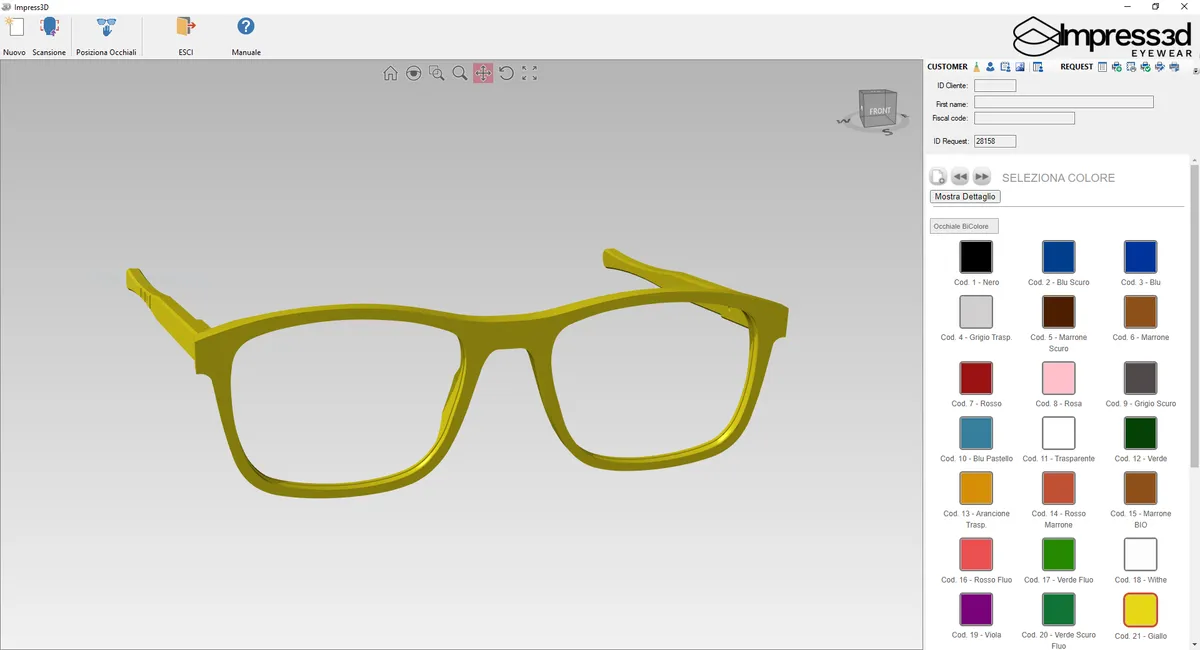The width and height of the screenshot is (1200, 650).
Task: Click the dashed-frame printer request icon
Action: point(1131,67)
